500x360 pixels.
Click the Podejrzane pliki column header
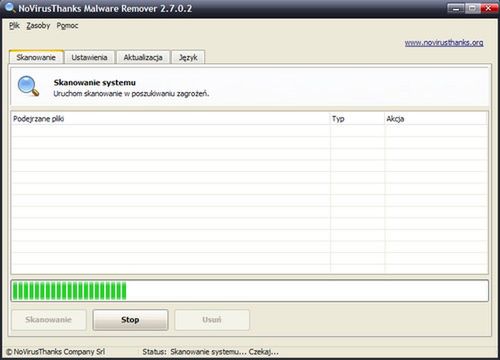[x=170, y=119]
